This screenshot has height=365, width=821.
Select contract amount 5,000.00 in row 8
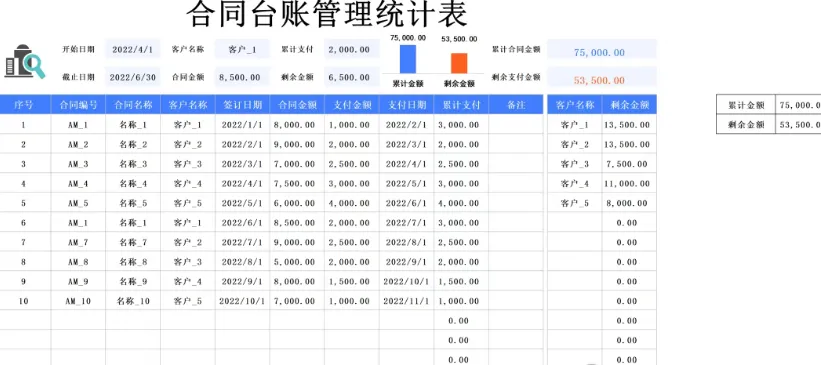pos(297,262)
